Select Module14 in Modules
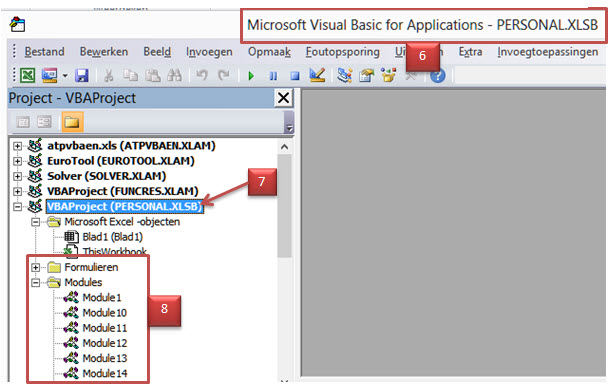The width and height of the screenshot is (609, 387). (104, 373)
